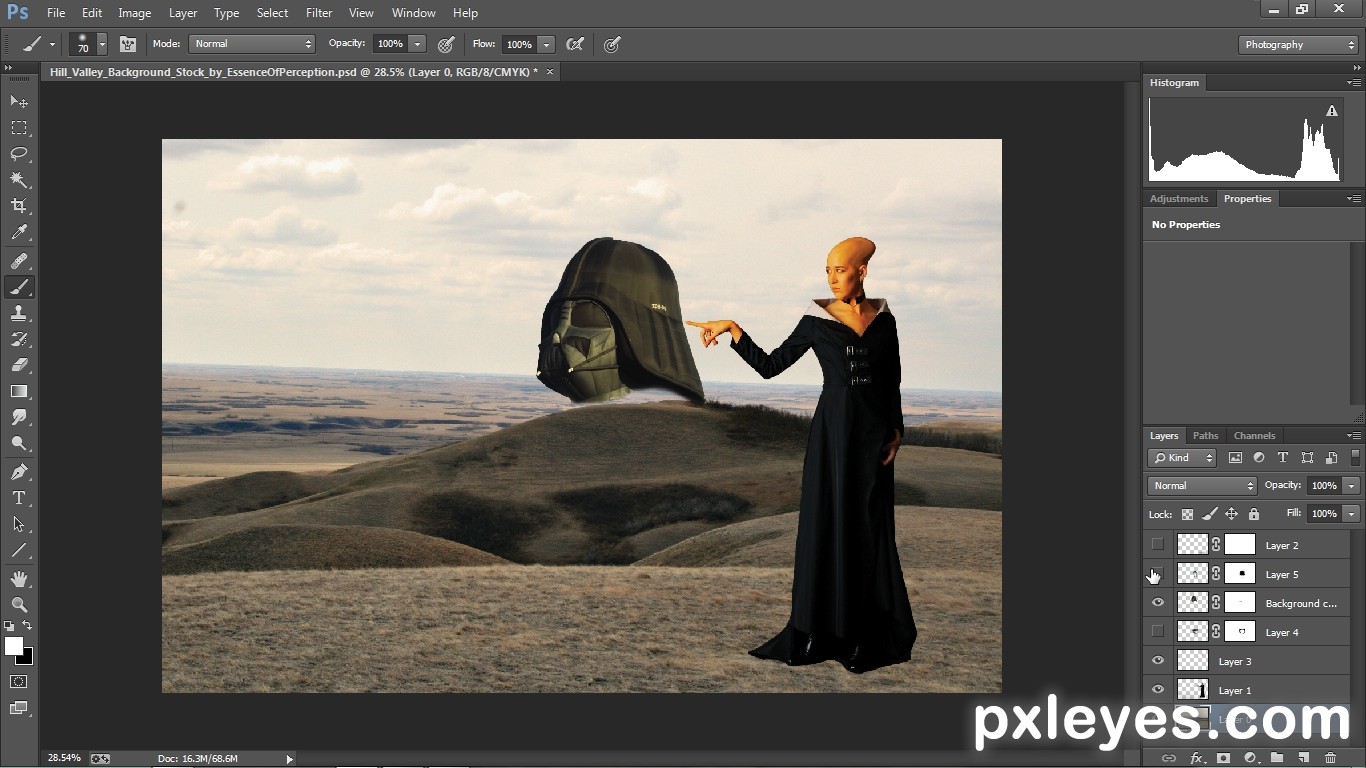Open the Select menu
Viewport: 1366px width, 768px height.
[272, 13]
